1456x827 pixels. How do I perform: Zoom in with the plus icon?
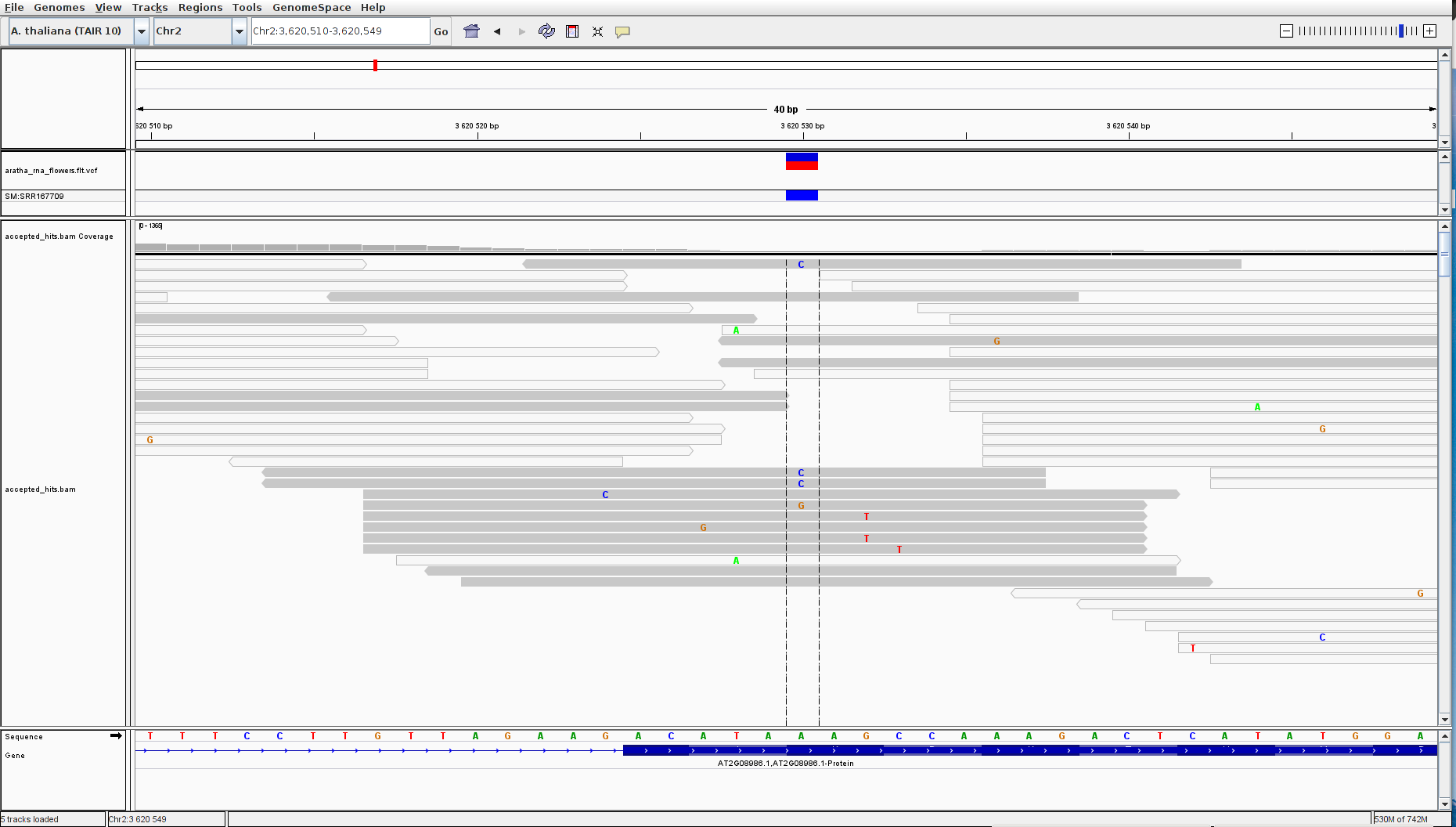[x=1429, y=31]
